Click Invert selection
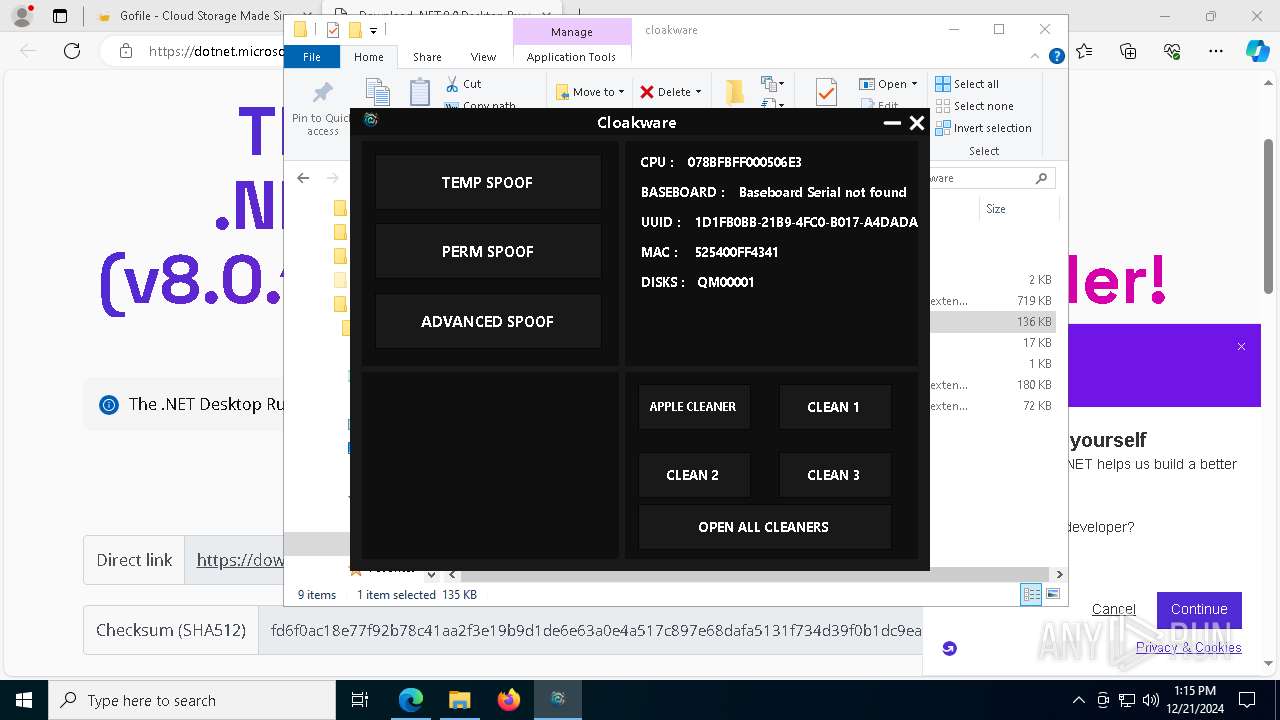 click(x=983, y=128)
